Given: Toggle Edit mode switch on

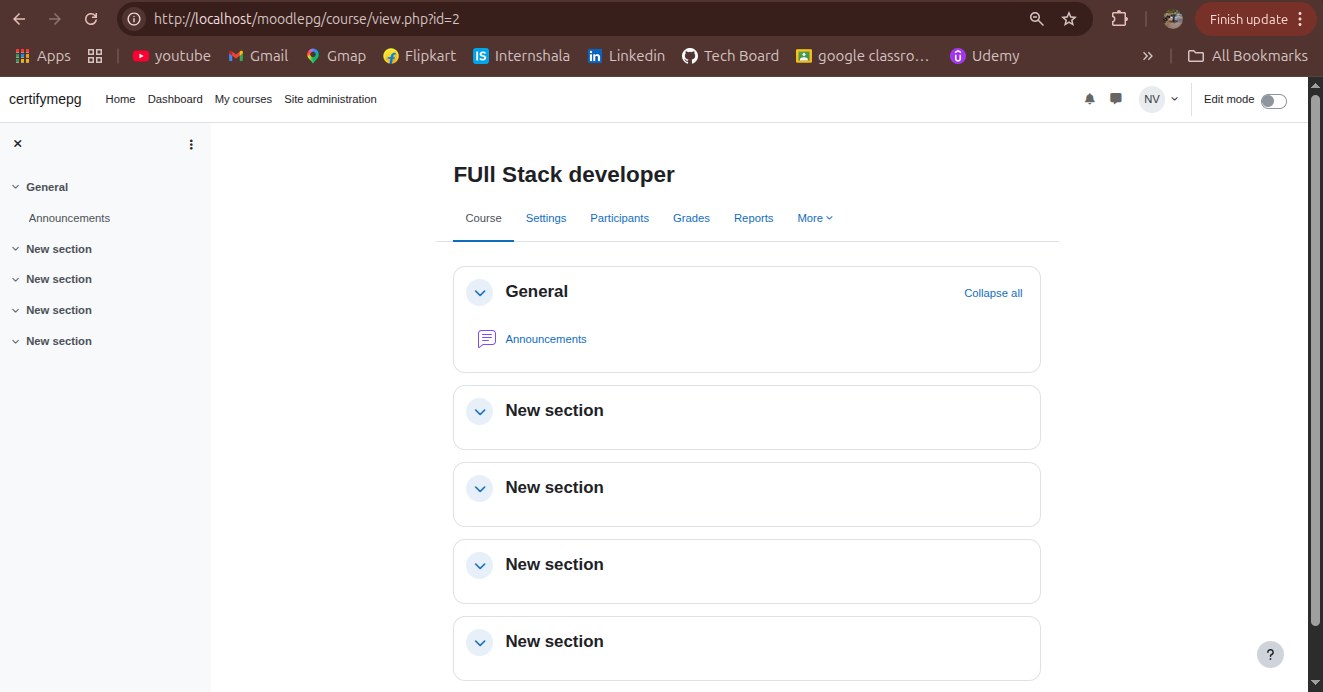Looking at the screenshot, I should [1273, 100].
